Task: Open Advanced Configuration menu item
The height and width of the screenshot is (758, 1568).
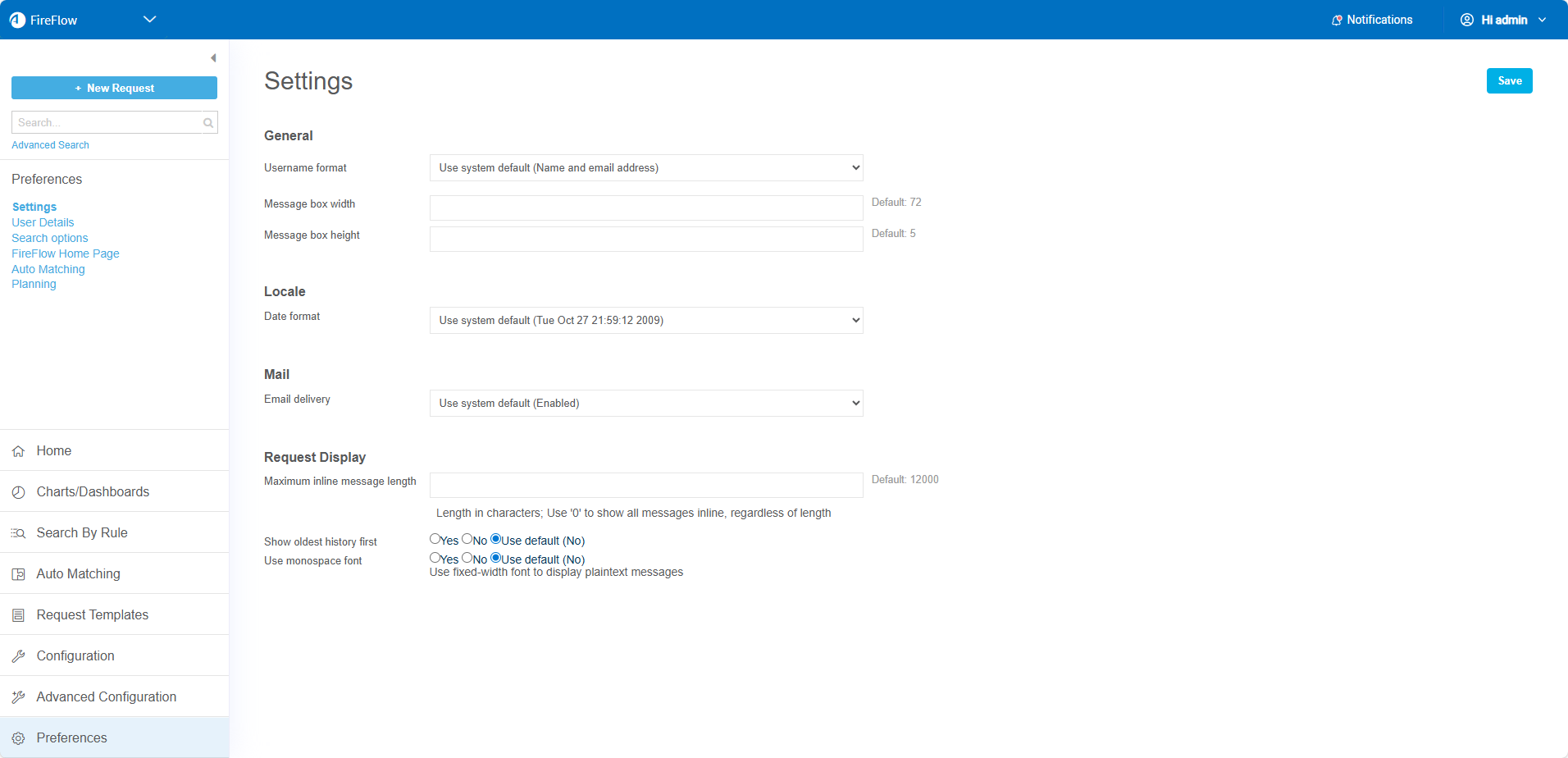Action: [106, 696]
